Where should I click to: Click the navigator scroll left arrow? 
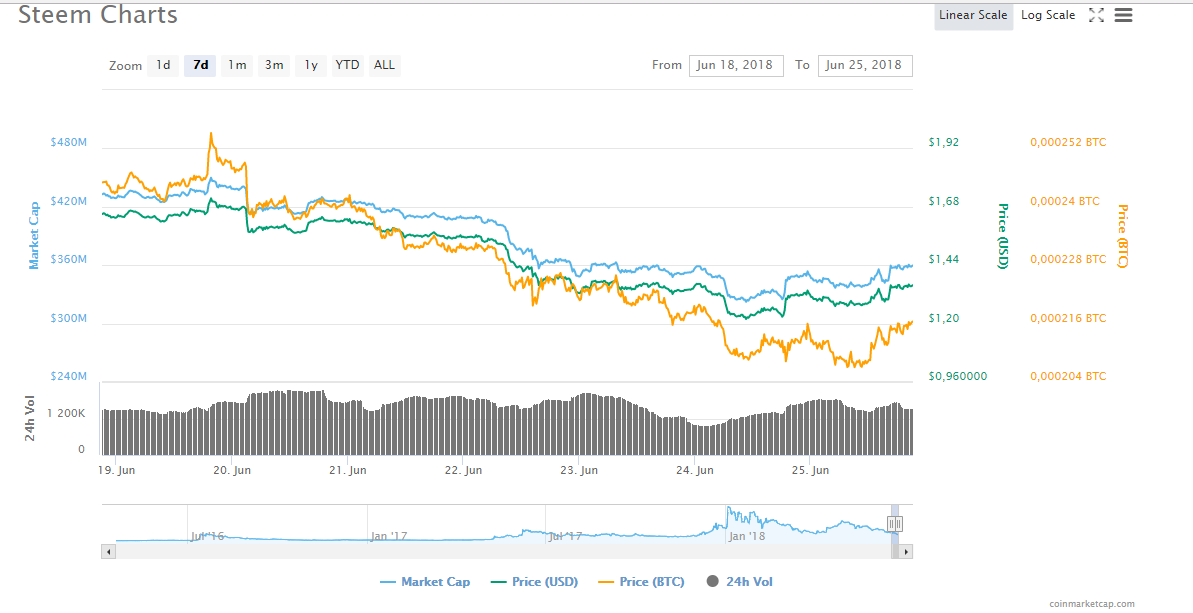point(109,552)
